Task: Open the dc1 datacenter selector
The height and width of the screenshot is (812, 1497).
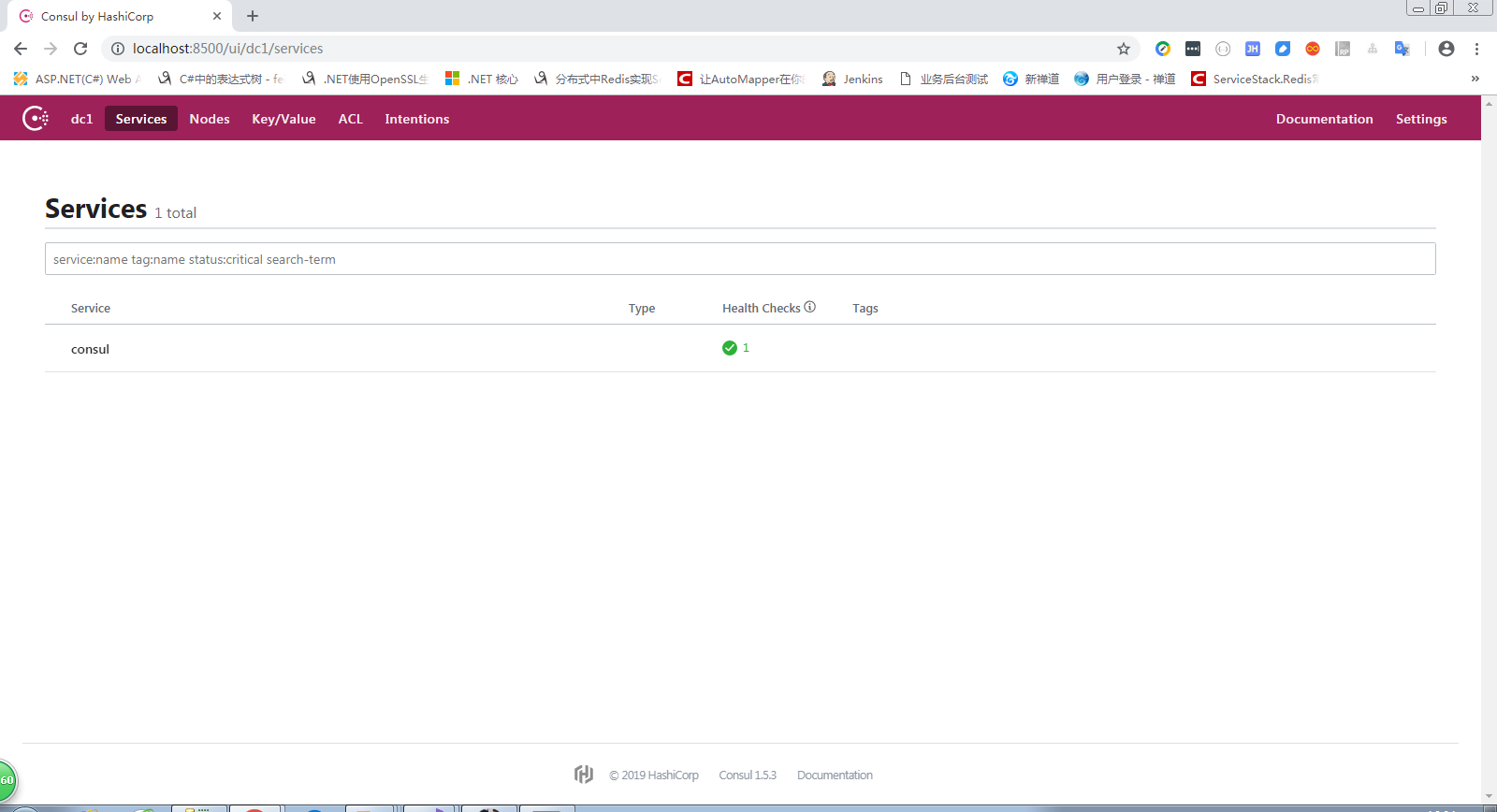Action: (82, 119)
